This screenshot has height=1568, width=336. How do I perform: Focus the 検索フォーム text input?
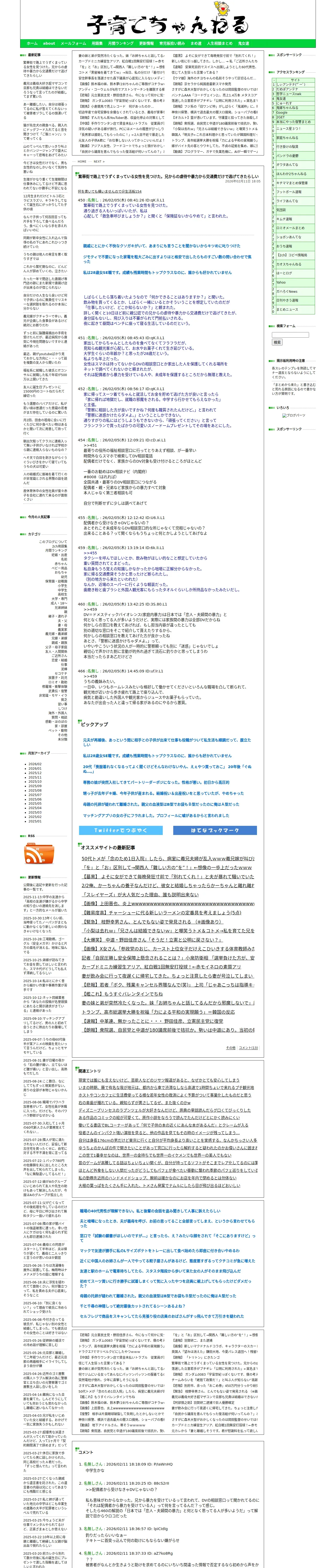tap(290, 335)
